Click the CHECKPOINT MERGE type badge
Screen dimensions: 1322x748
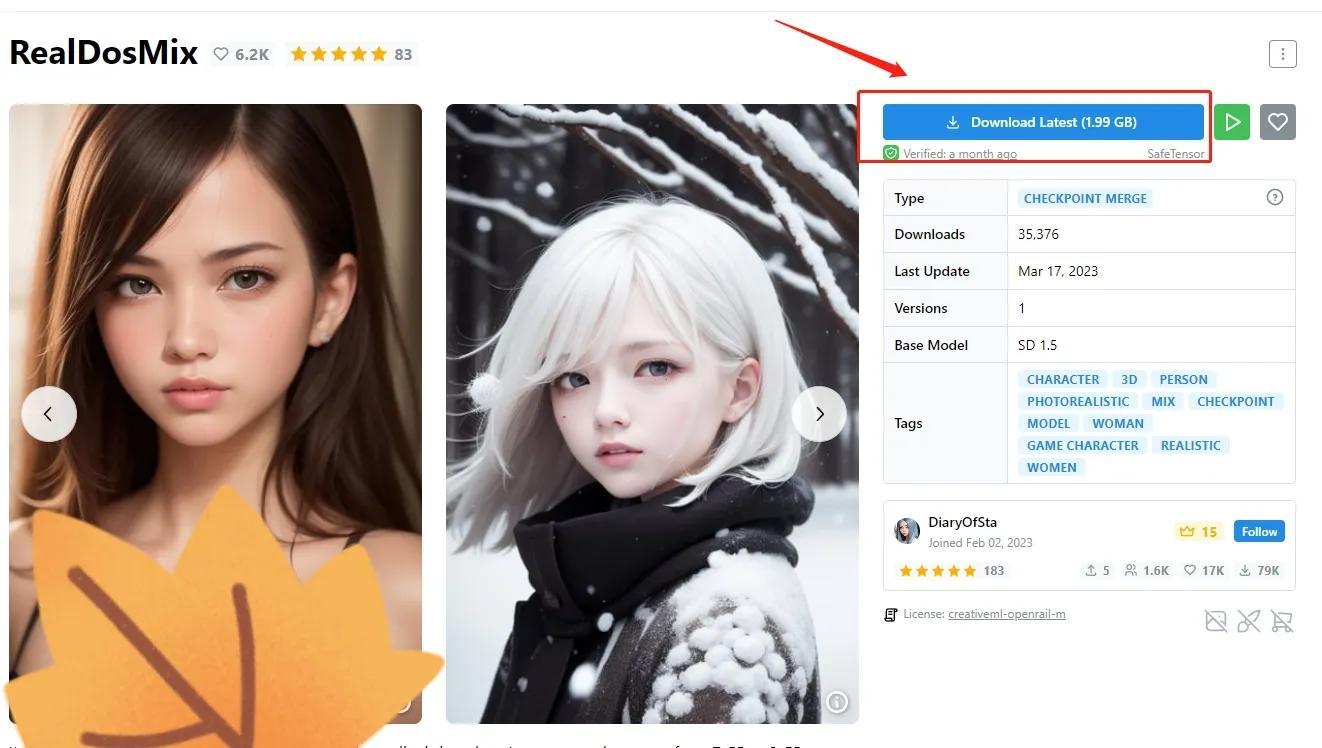[x=1085, y=198]
